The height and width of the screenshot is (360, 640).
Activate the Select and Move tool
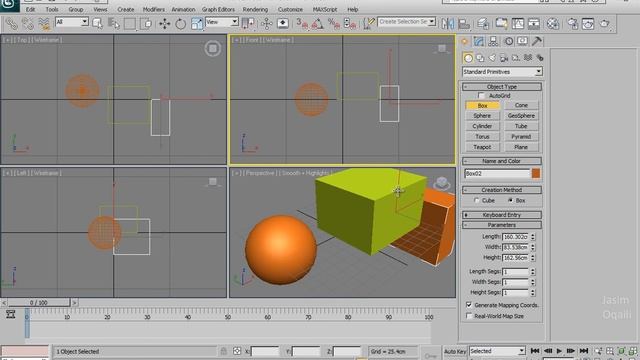(164, 24)
